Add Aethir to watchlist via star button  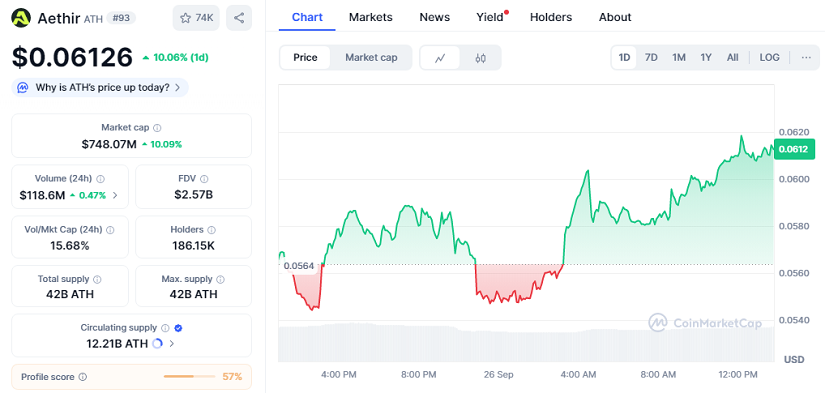(x=196, y=18)
